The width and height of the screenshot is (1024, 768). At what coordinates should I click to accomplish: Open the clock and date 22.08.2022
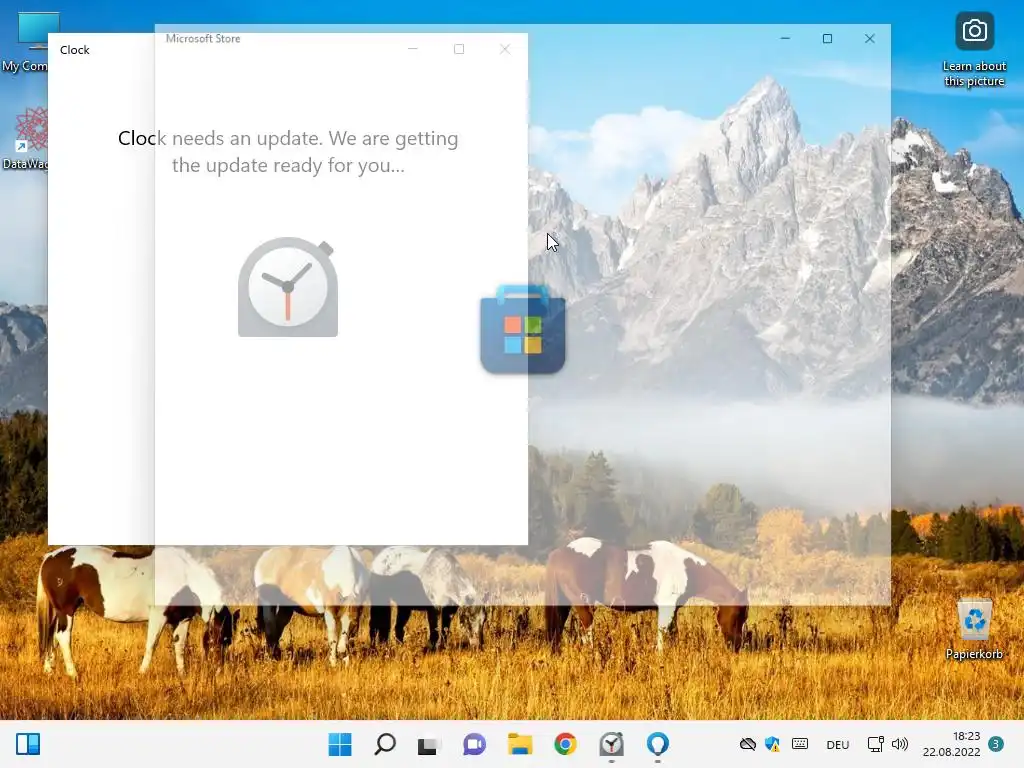click(x=952, y=744)
